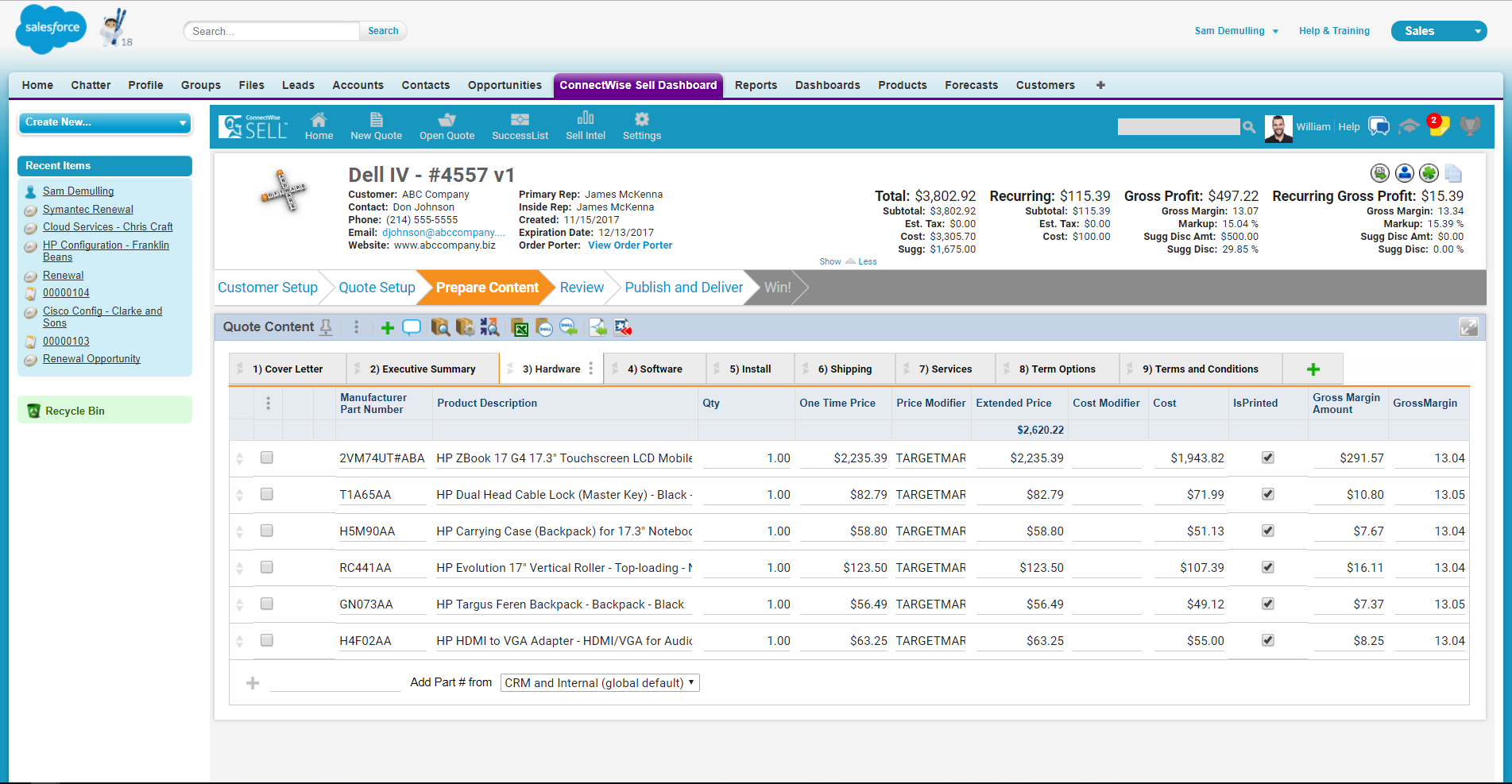Viewport: 1512px width, 784px height.
Task: Open the yellow sticky note notifications icon
Action: click(x=1439, y=126)
